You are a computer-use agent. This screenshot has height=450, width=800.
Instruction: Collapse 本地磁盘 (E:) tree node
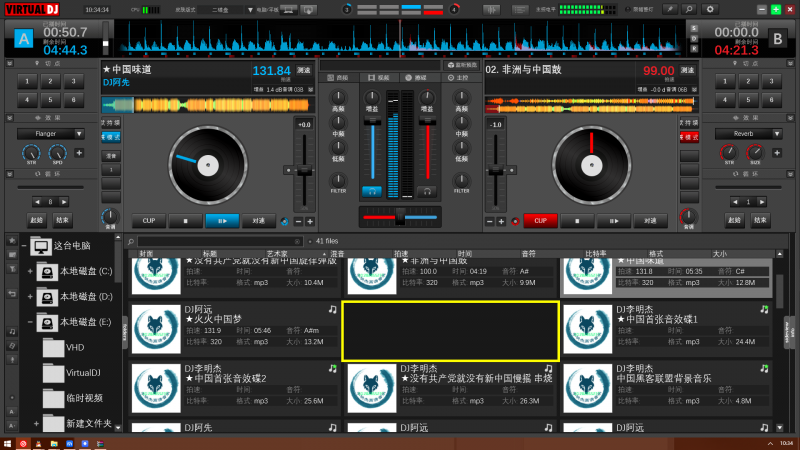(x=31, y=322)
